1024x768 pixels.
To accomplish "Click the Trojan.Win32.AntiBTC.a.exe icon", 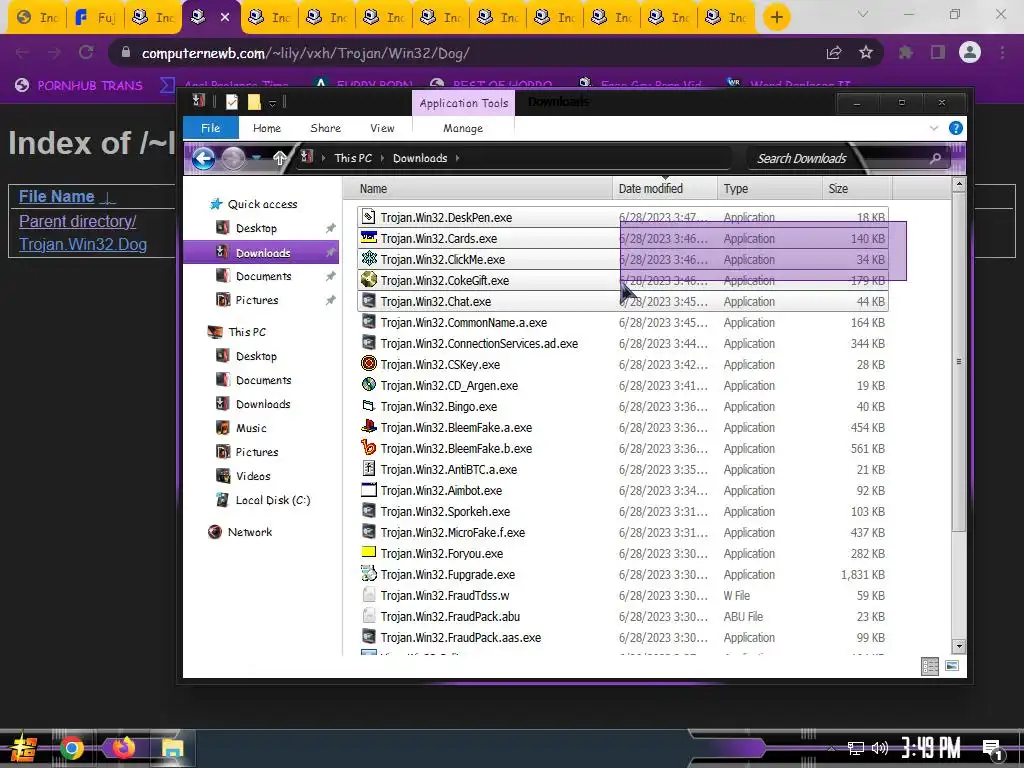I will [x=368, y=468].
